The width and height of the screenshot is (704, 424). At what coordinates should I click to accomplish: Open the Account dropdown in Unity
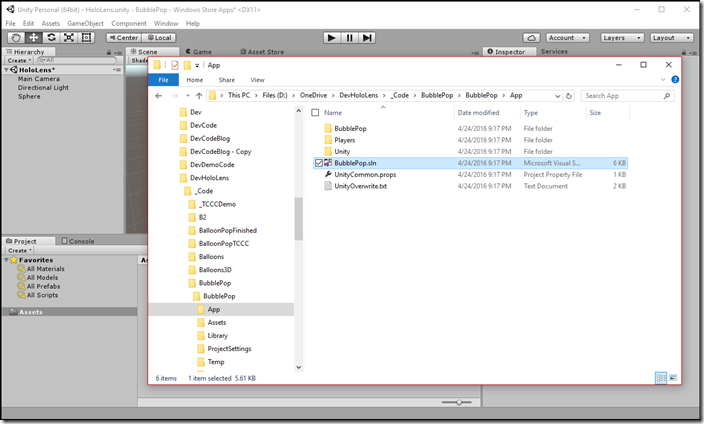[x=568, y=38]
